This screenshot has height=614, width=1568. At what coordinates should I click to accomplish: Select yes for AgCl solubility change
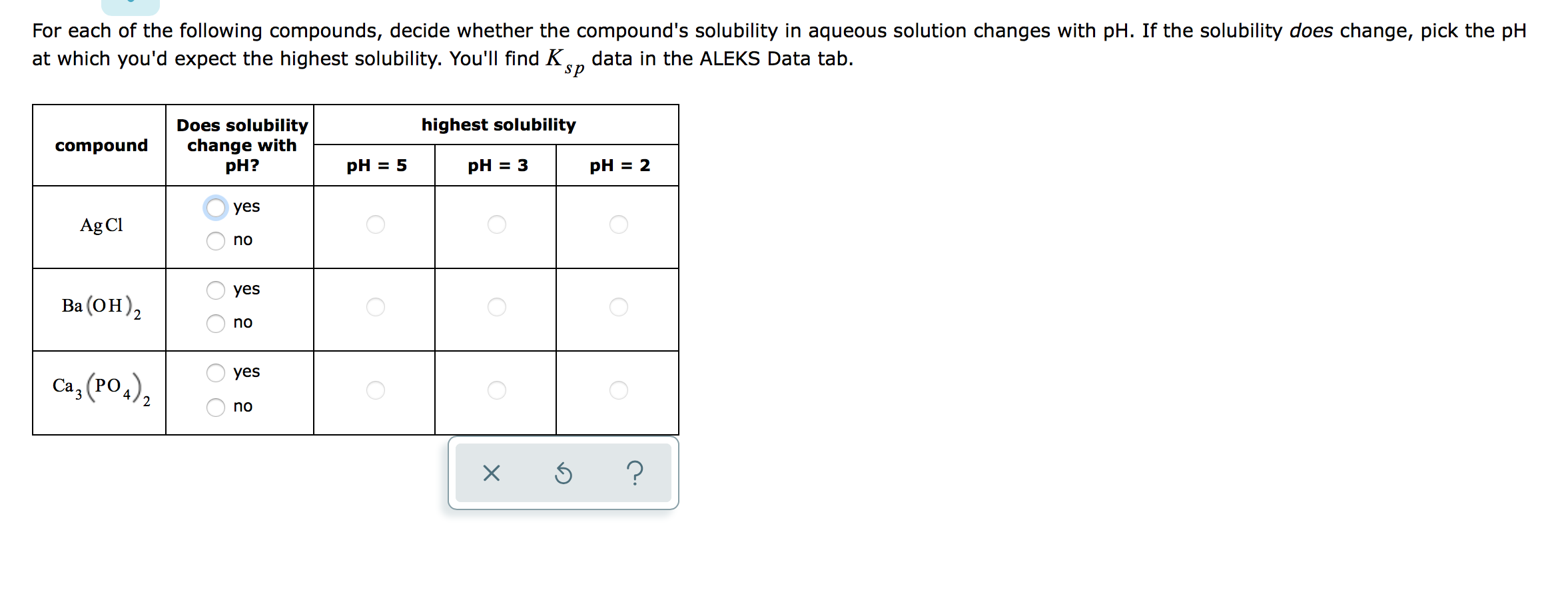coord(215,208)
